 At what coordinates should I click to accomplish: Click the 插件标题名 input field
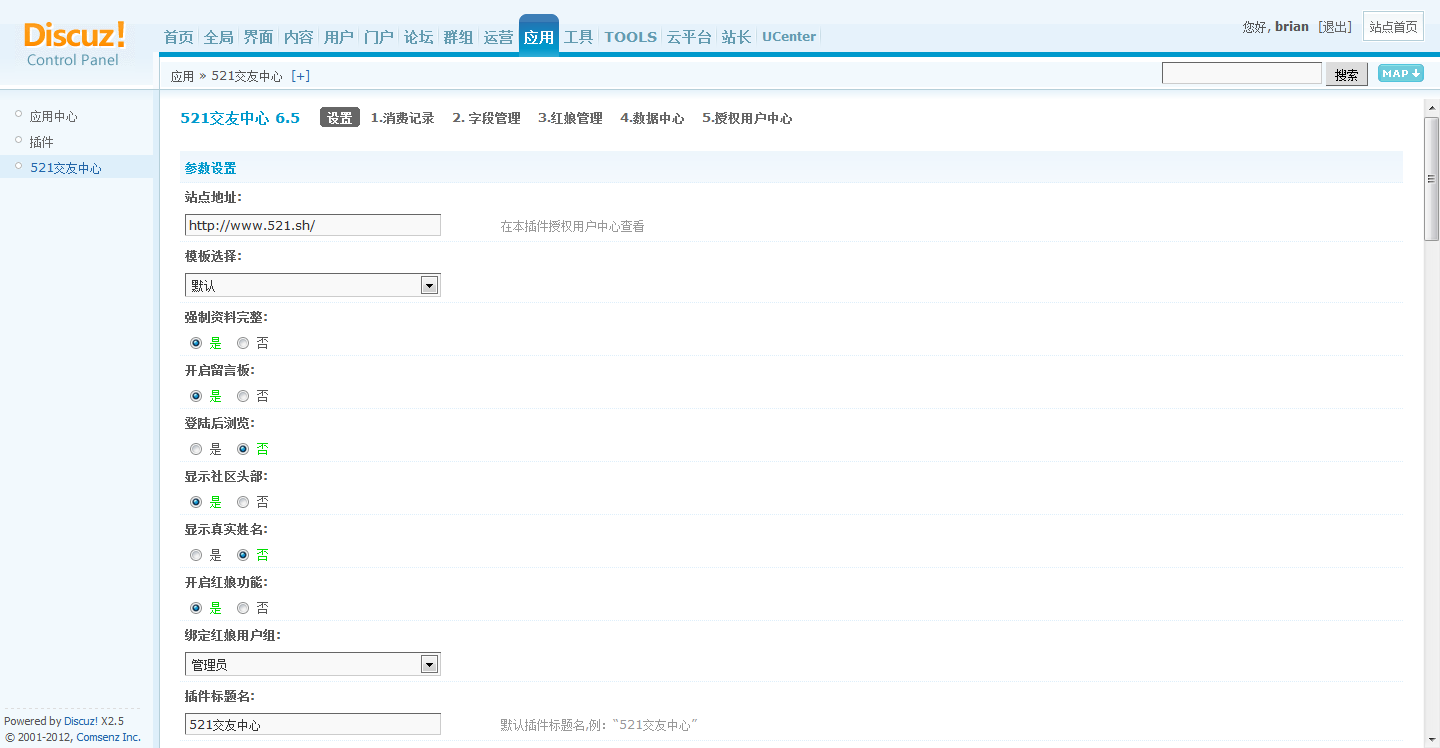pos(313,724)
